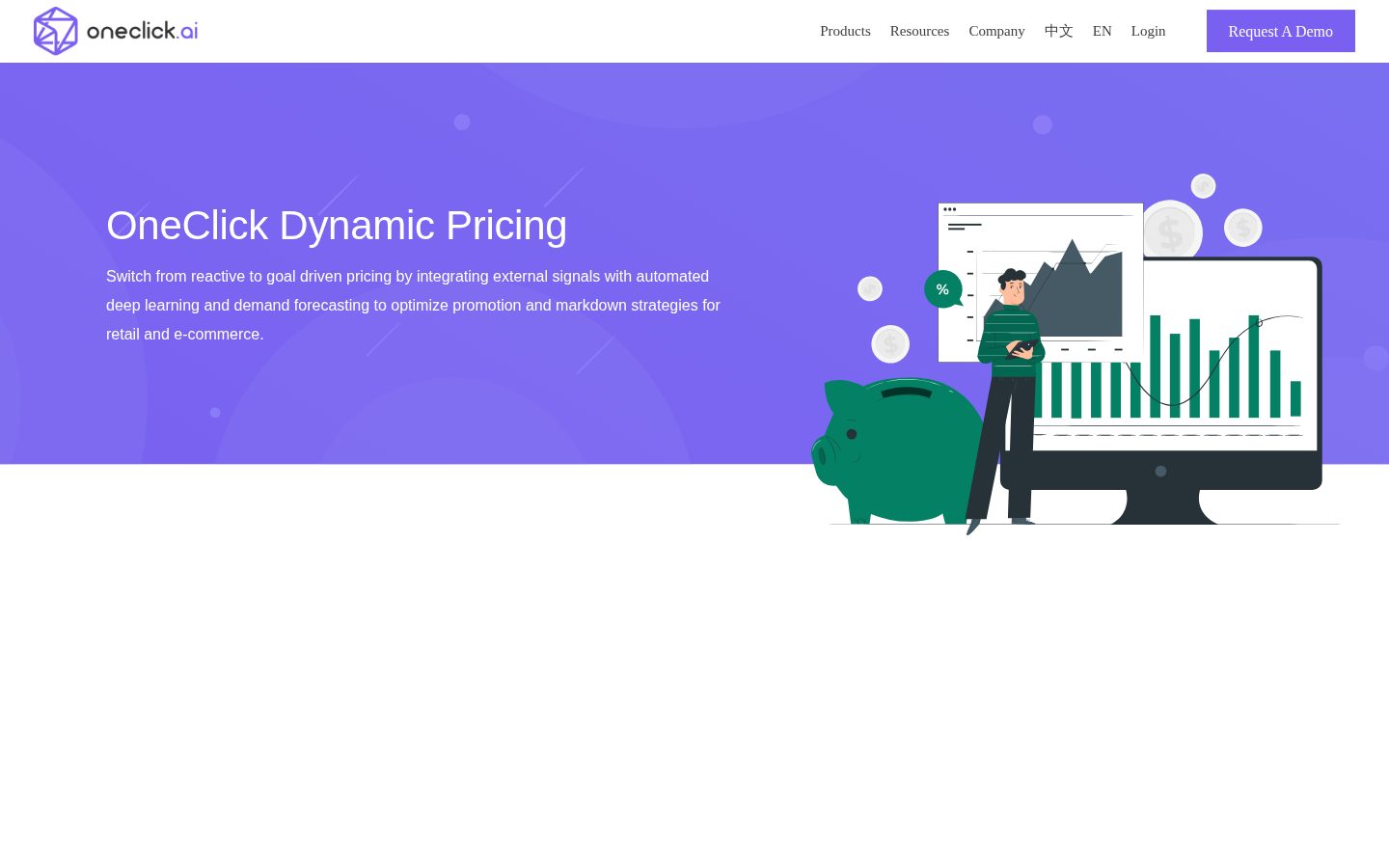Click the 'Switch from reactive to goal driven' paragraph
This screenshot has width=1389, height=868.
click(413, 305)
